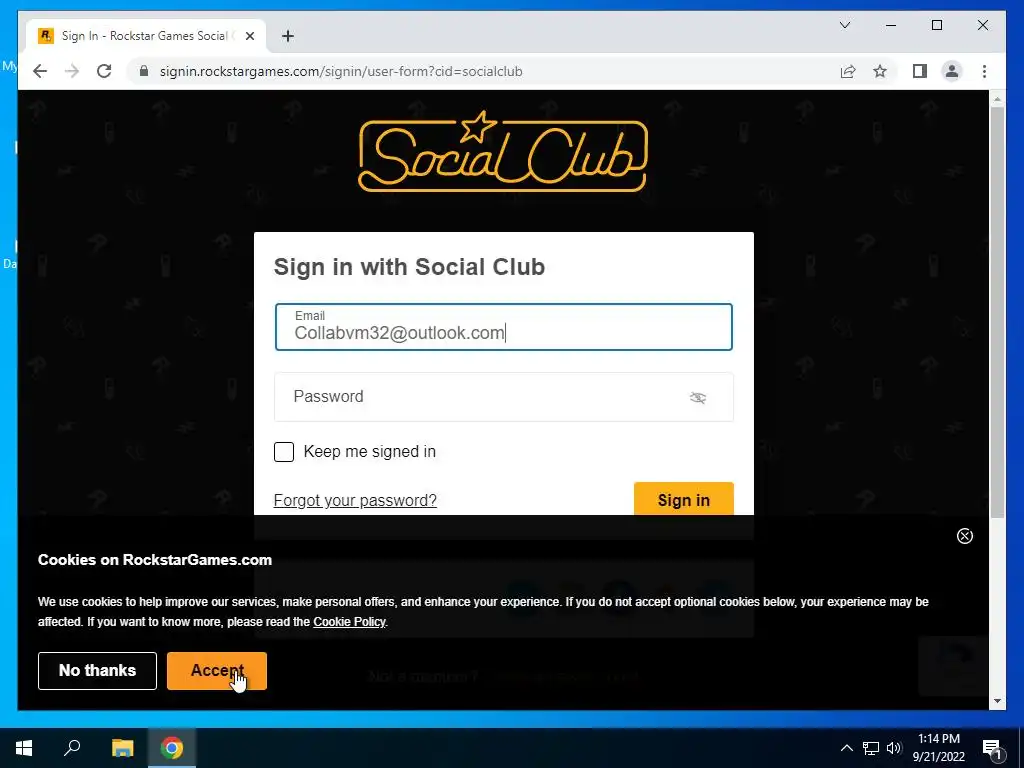Check the Keep me signed in box

(x=283, y=452)
